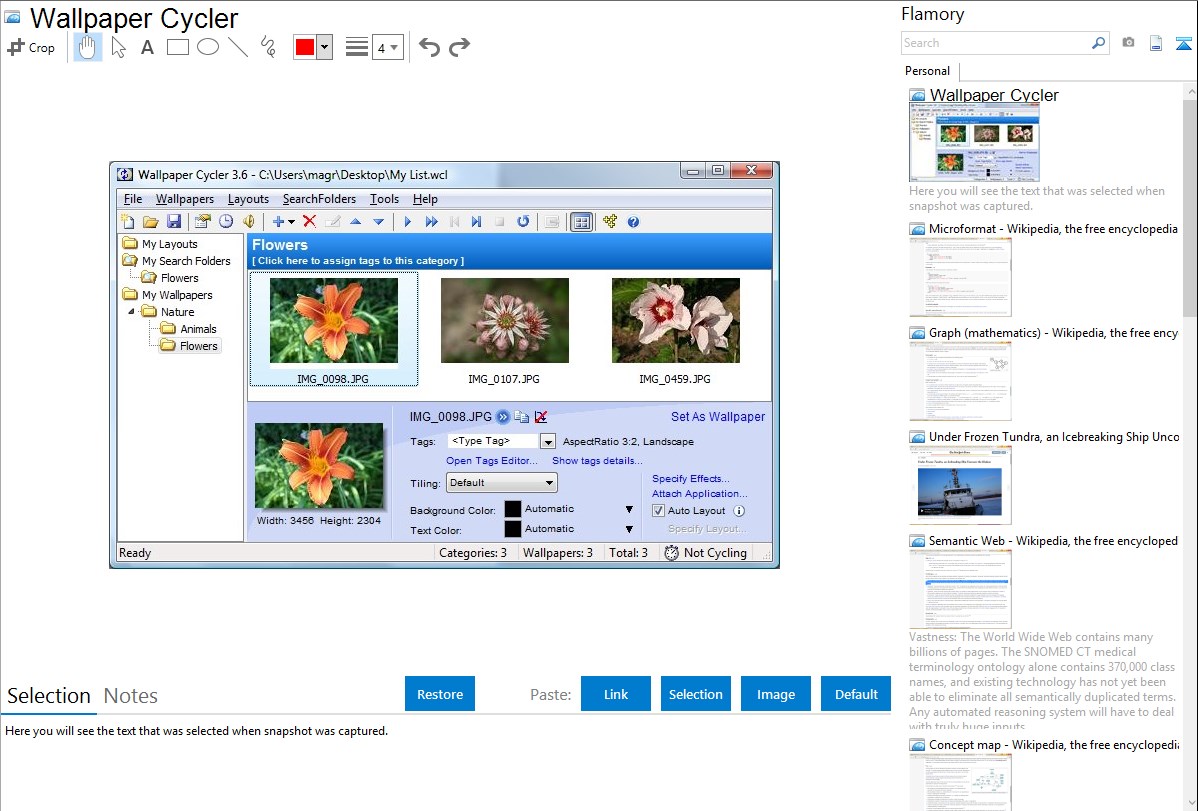Click the search magnifier icon
The image size is (1198, 811).
point(1098,43)
